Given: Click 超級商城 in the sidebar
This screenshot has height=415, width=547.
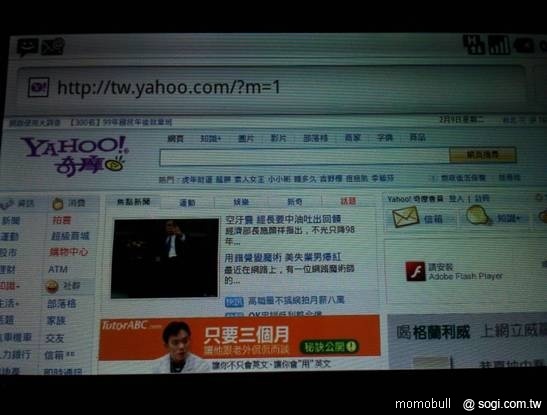Looking at the screenshot, I should pos(70,236).
